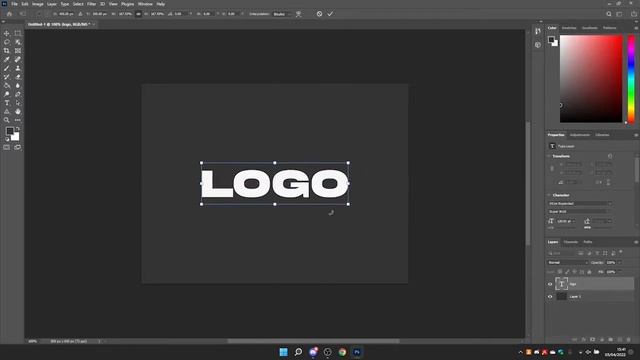
Task: Open the Interpolation dropdown in options bar
Action: click(x=282, y=14)
